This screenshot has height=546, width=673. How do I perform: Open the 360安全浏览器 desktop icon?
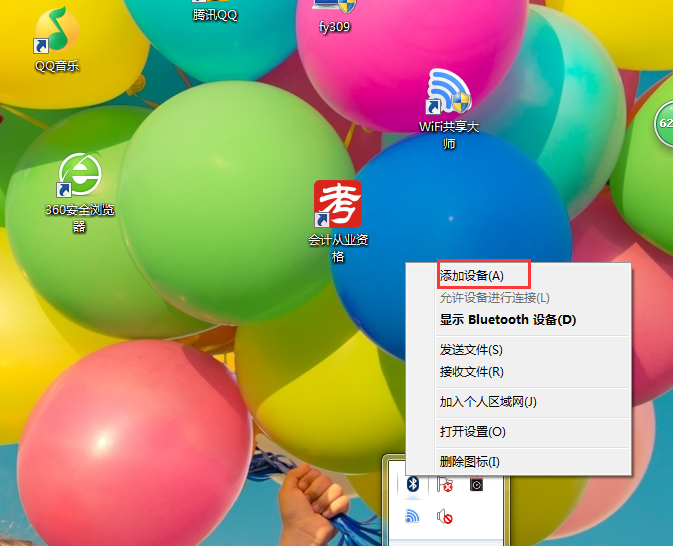click(80, 178)
